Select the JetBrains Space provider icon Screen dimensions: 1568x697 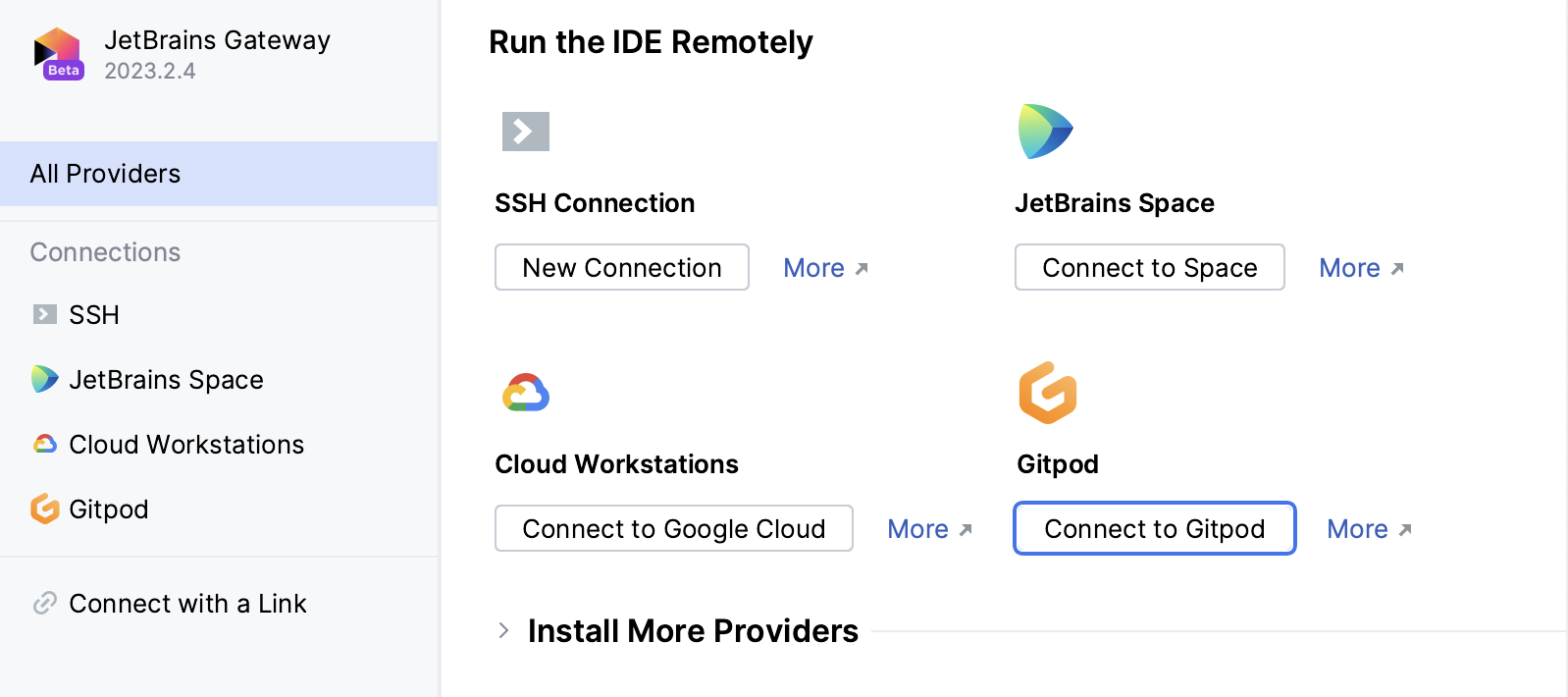(x=1046, y=131)
